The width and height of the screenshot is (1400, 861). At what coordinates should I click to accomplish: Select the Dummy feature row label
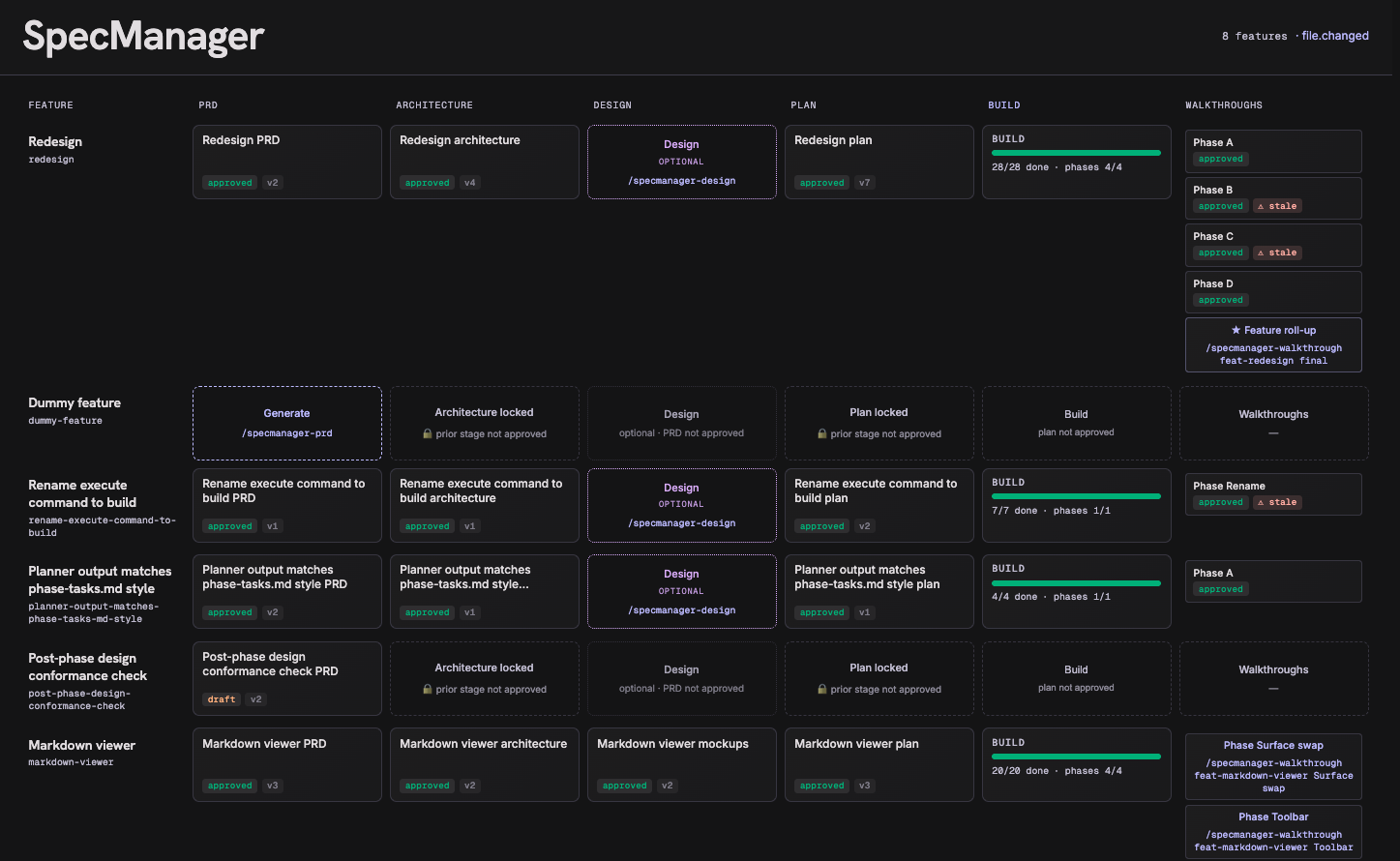point(74,402)
